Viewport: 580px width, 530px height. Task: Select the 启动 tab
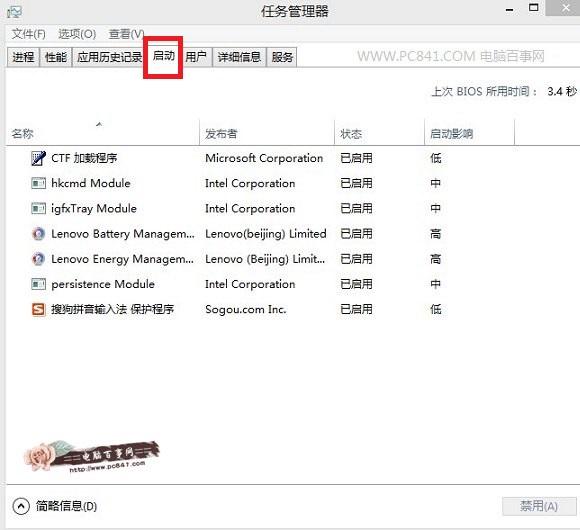click(163, 56)
